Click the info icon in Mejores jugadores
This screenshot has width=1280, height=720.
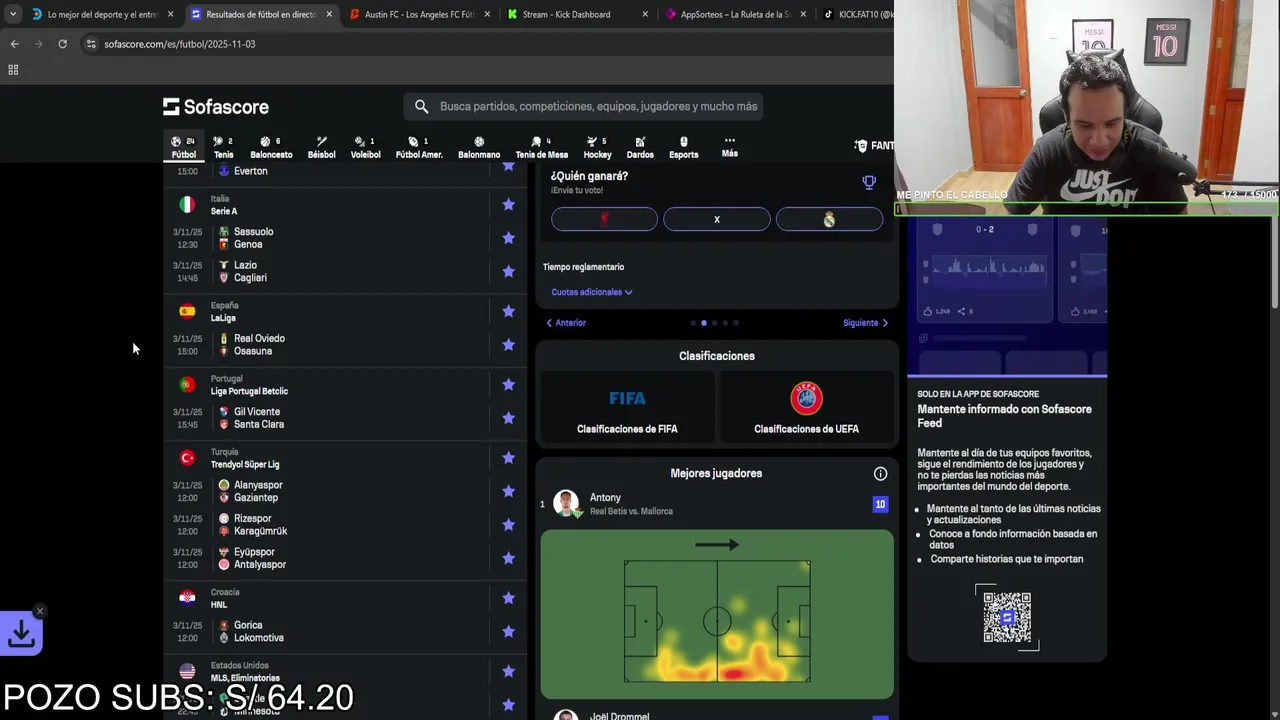pyautogui.click(x=880, y=473)
